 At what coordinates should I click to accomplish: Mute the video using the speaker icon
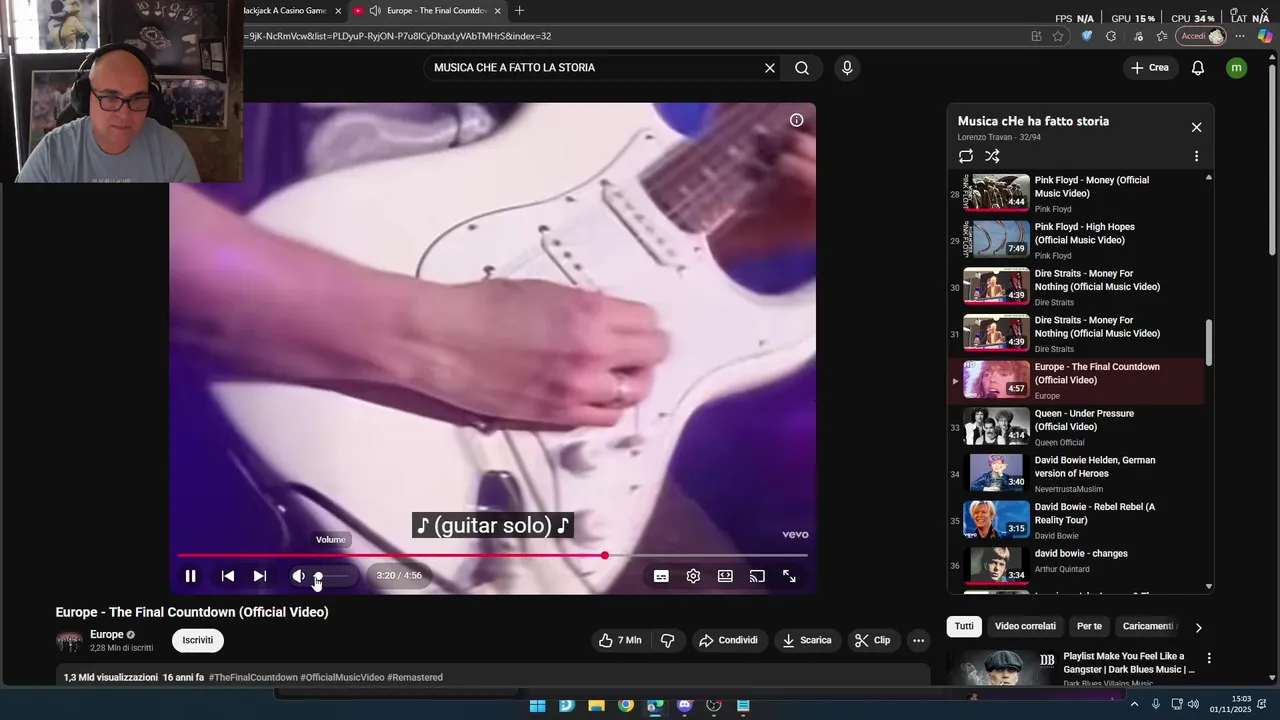(298, 576)
